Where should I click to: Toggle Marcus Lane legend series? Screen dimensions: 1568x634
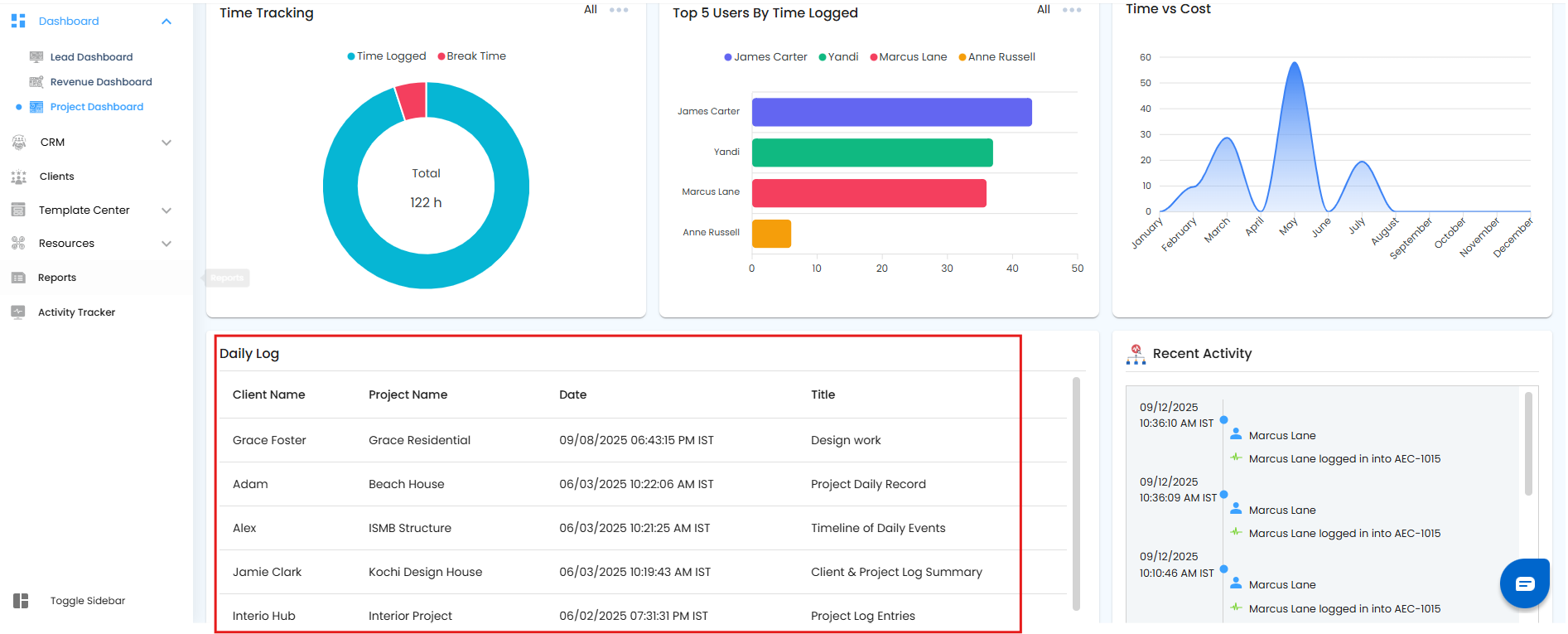[x=909, y=57]
